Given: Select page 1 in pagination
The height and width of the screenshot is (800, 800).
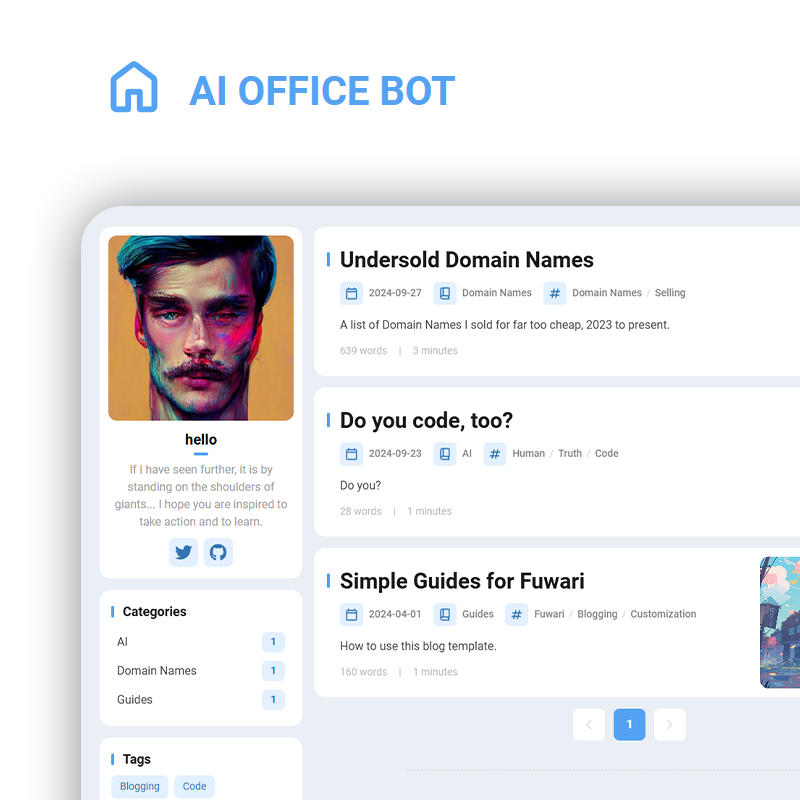Looking at the screenshot, I should [x=630, y=724].
